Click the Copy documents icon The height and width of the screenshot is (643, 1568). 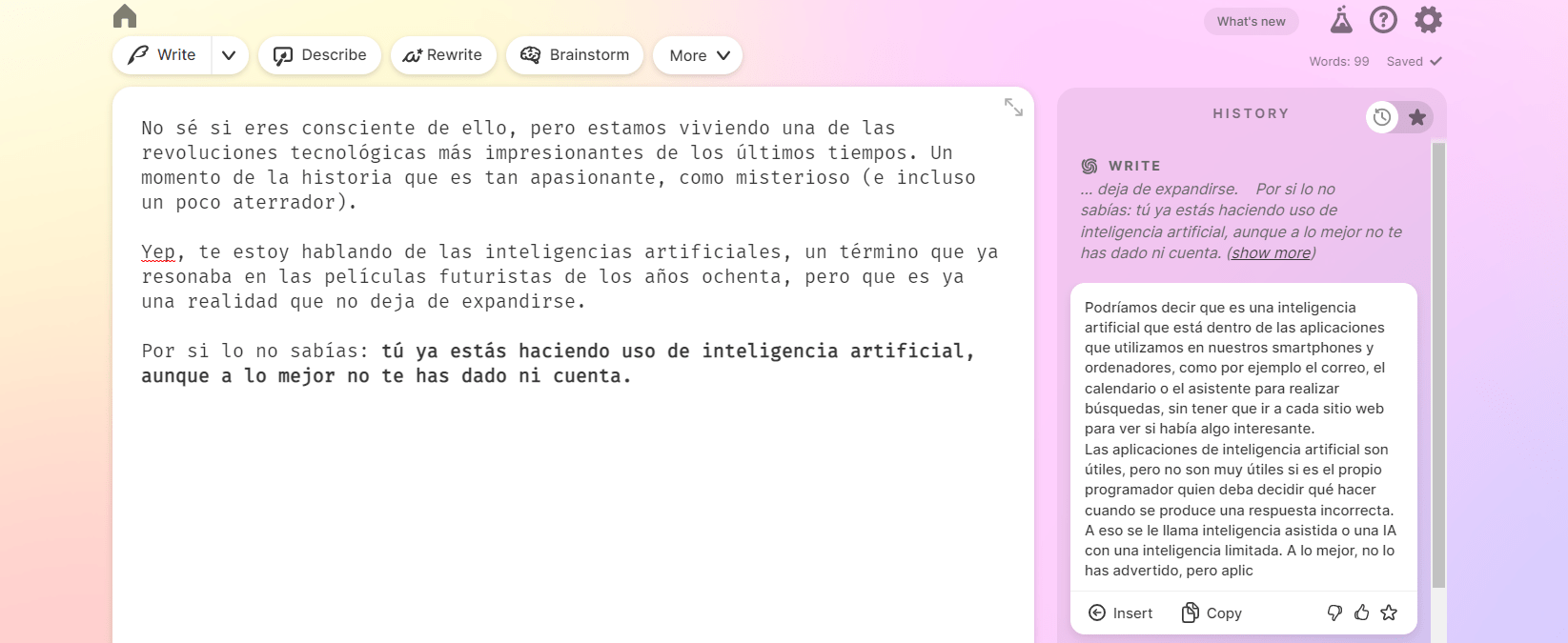tap(1190, 613)
